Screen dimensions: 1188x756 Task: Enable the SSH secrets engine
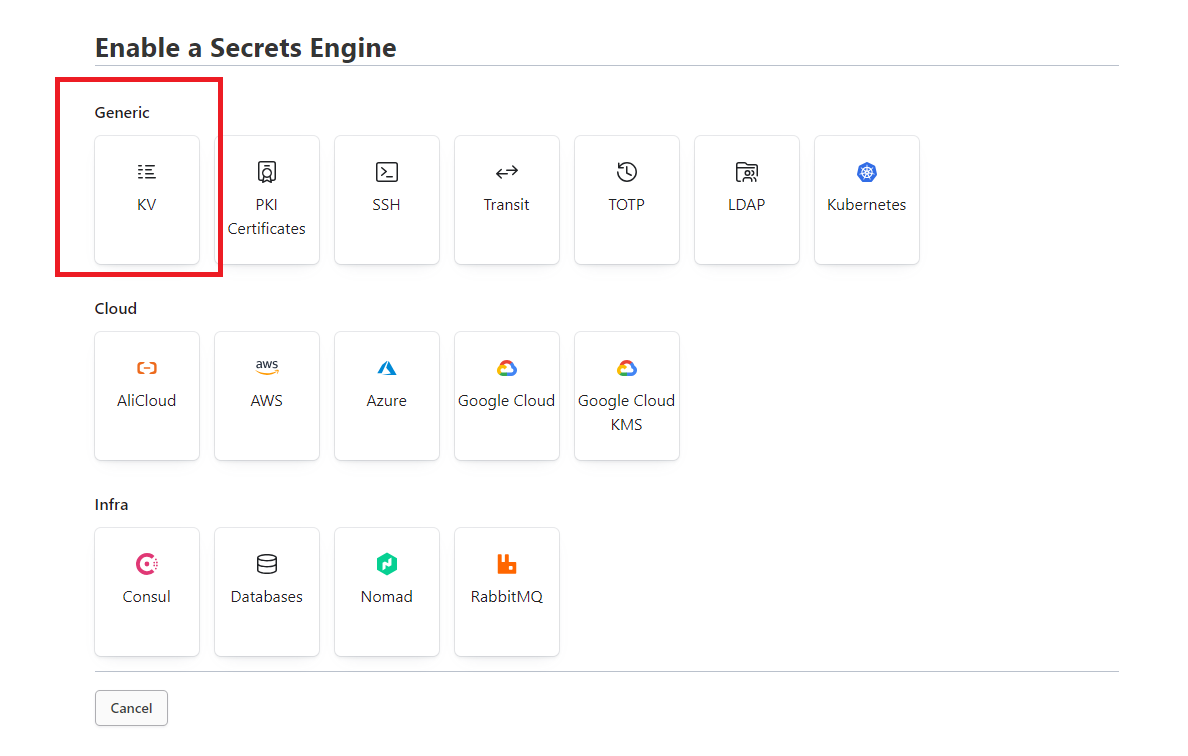click(387, 198)
